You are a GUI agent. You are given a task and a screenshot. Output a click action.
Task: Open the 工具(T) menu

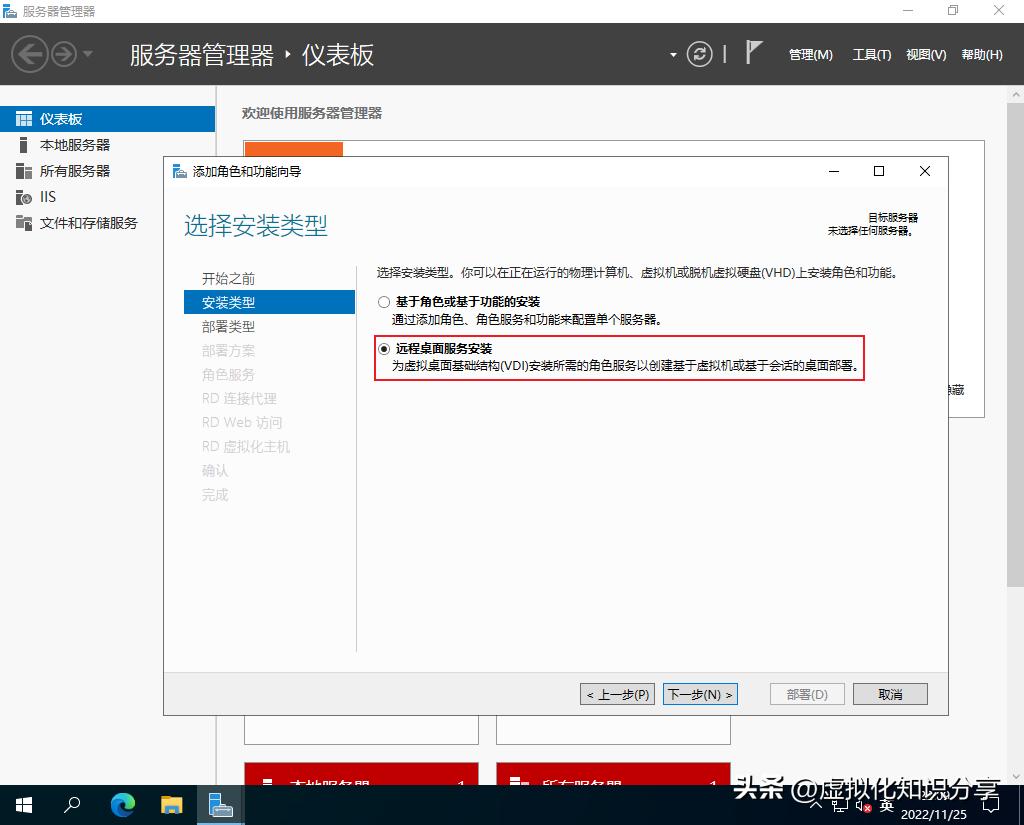coord(871,55)
